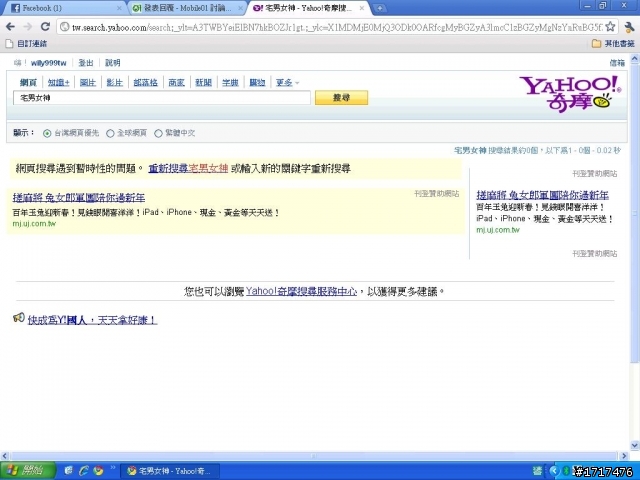The height and width of the screenshot is (480, 640).
Task: Expand the 更多 dropdown menu
Action: 287,82
